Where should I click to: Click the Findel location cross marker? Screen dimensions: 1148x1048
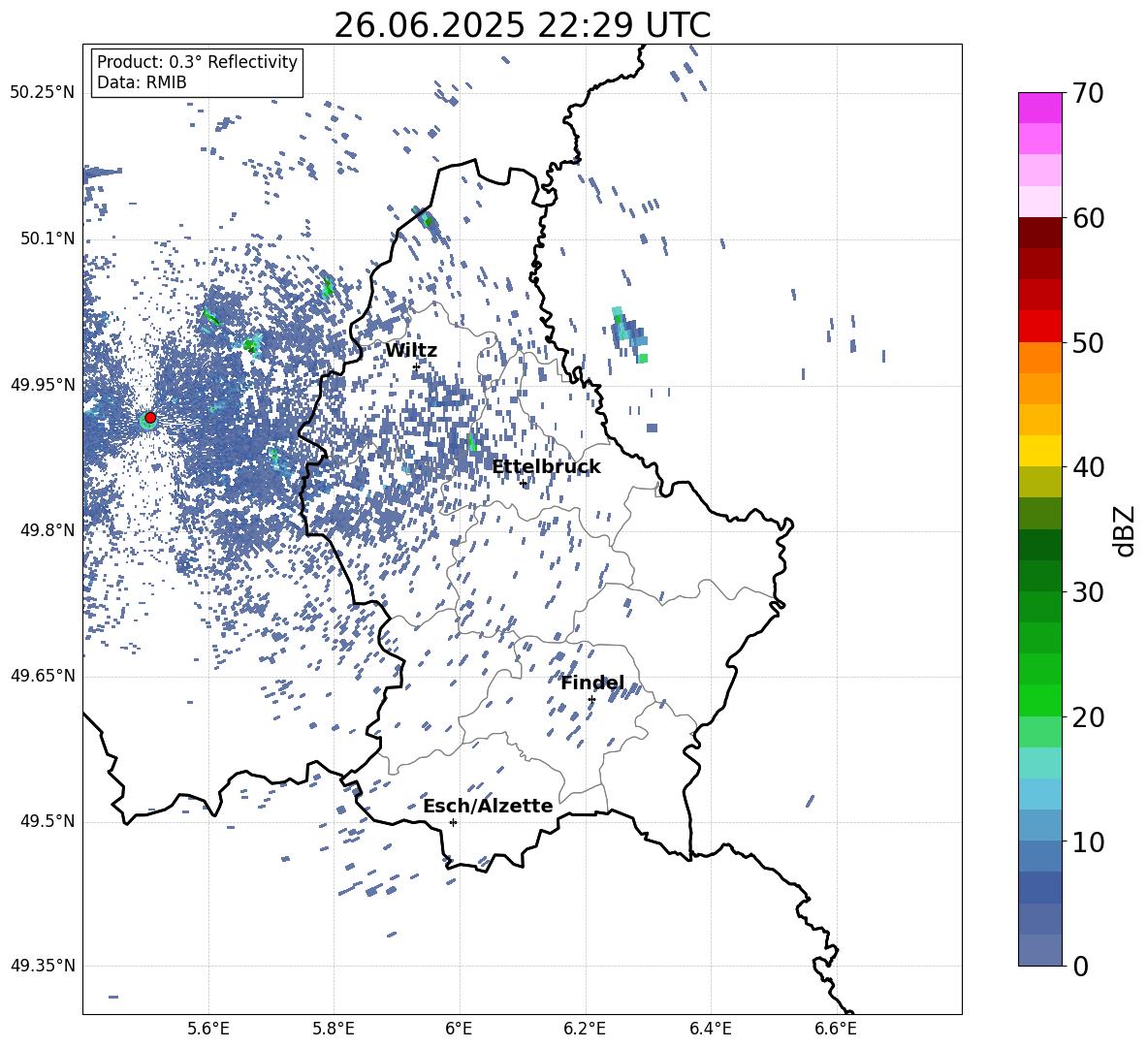click(591, 700)
